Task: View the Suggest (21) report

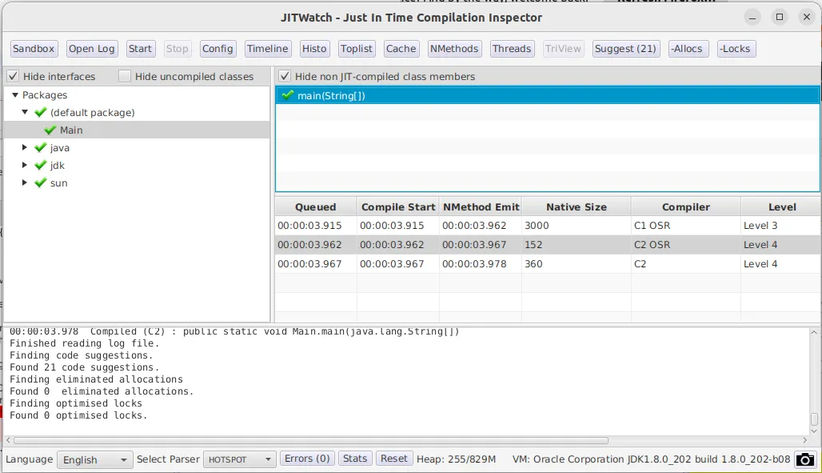Action: pyautogui.click(x=625, y=49)
